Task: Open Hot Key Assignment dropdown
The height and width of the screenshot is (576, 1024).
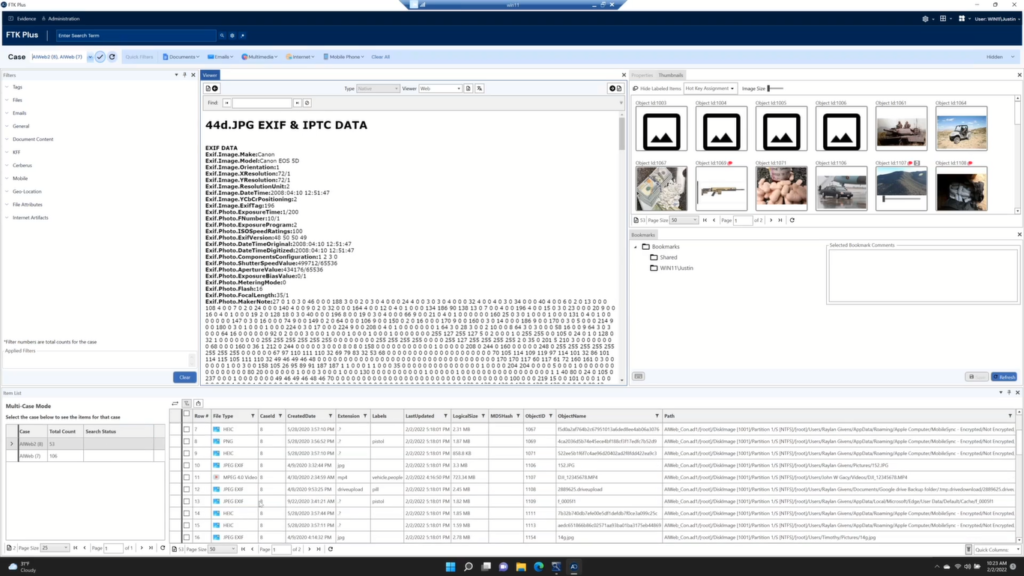Action: 710,88
